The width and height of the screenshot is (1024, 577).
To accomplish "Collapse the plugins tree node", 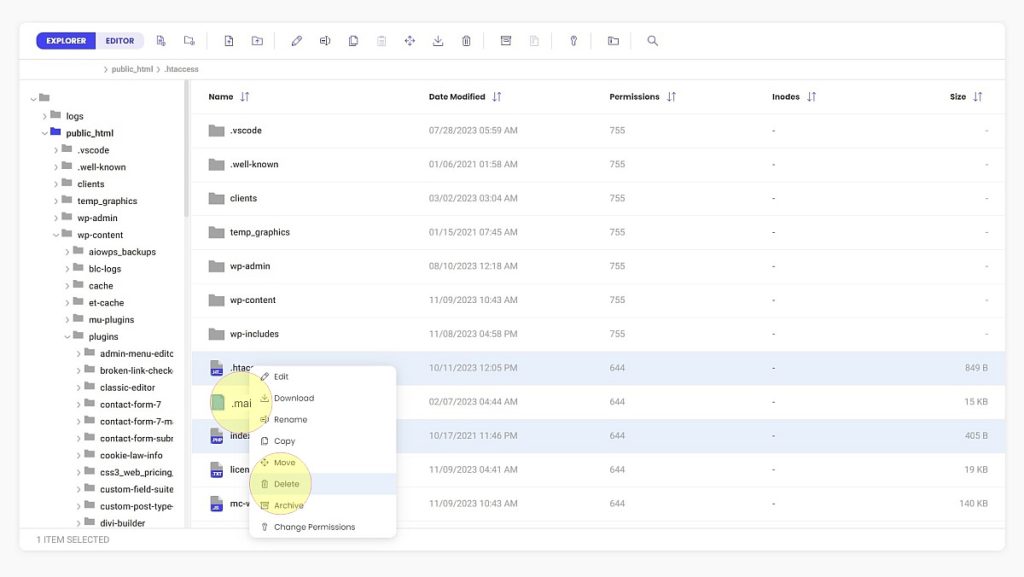I will pos(67,337).
